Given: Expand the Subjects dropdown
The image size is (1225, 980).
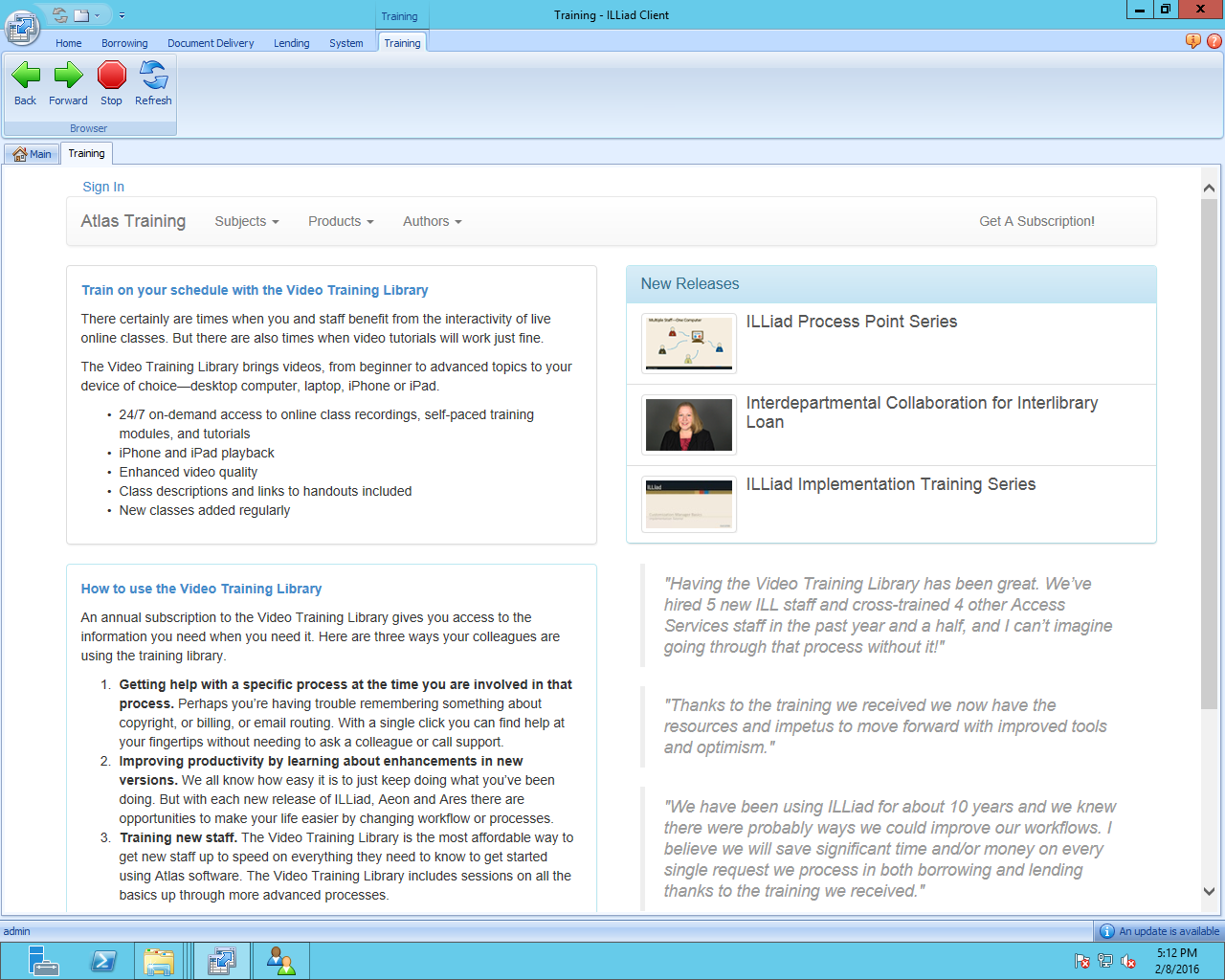Looking at the screenshot, I should point(246,221).
